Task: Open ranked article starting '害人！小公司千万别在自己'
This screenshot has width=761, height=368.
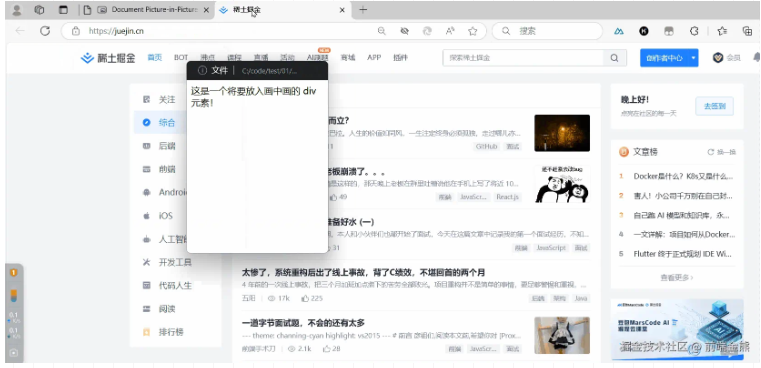Action: (683, 196)
